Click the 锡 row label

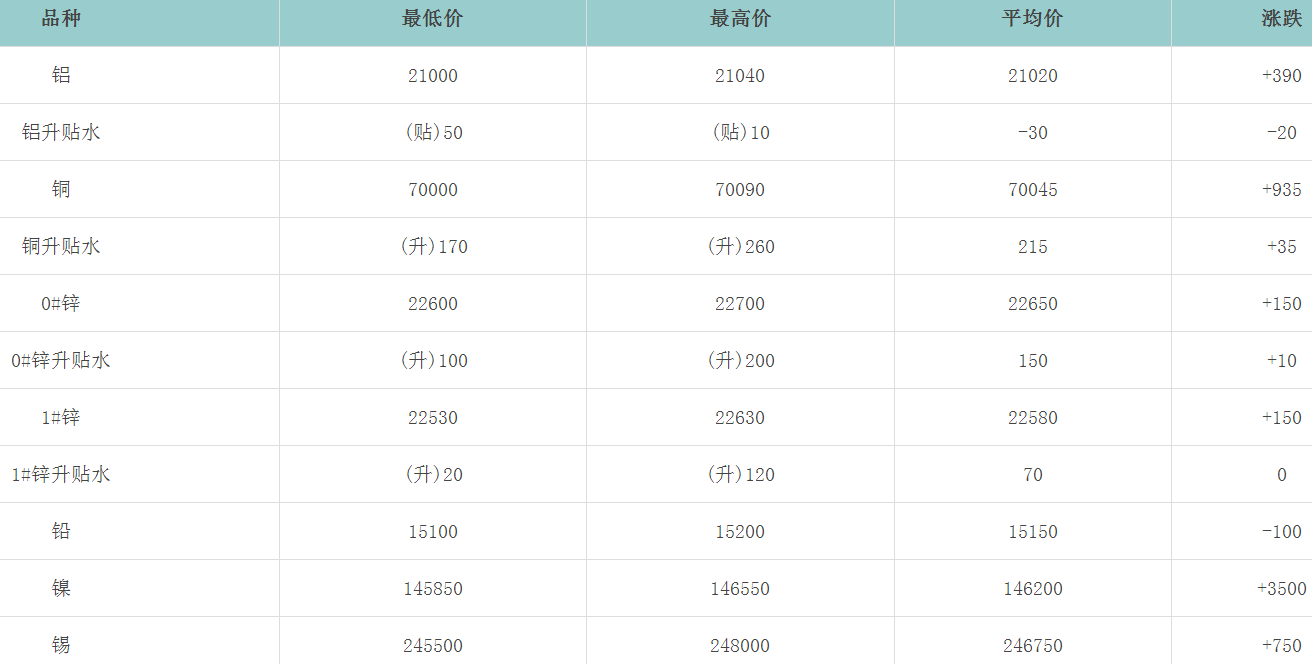pos(61,645)
